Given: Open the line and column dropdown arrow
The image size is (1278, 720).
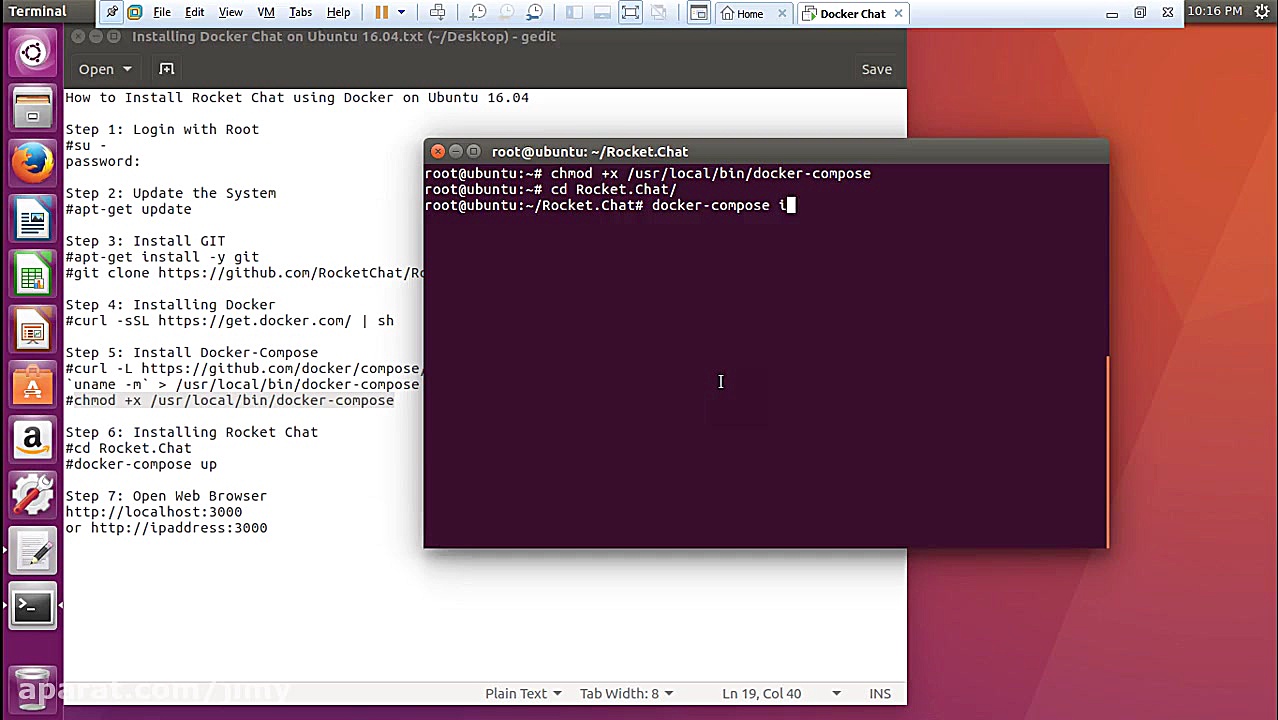Looking at the screenshot, I should [836, 693].
